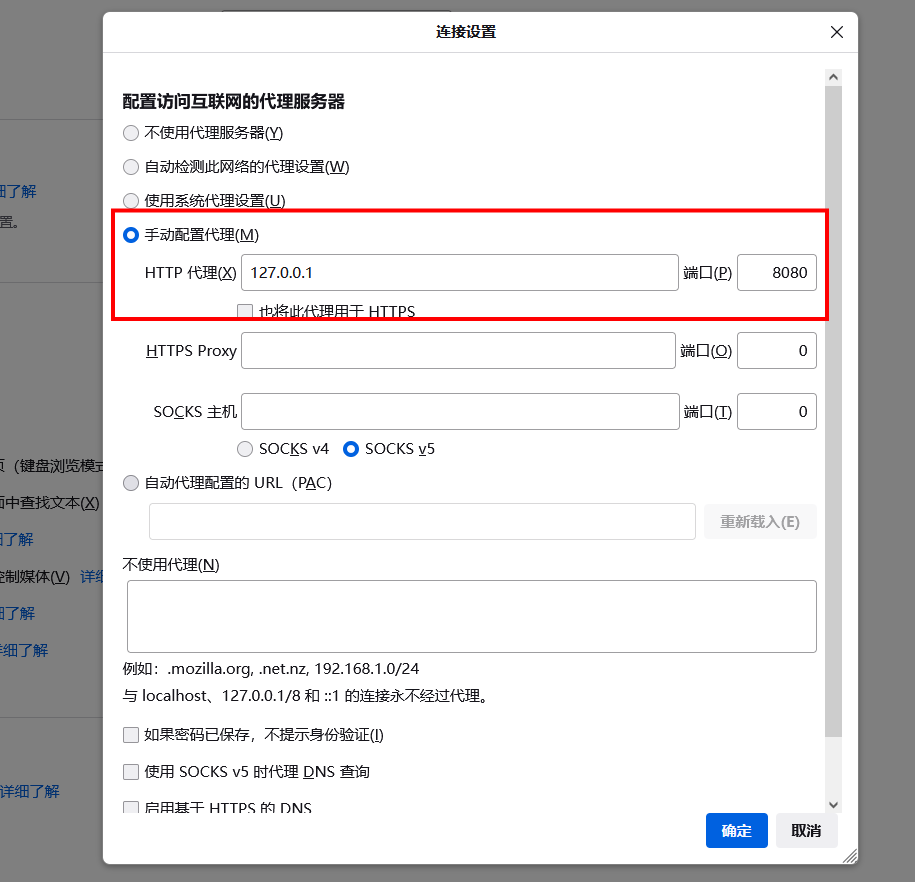Click the 不使用代理 exceptions text area
The height and width of the screenshot is (882, 915).
471,615
